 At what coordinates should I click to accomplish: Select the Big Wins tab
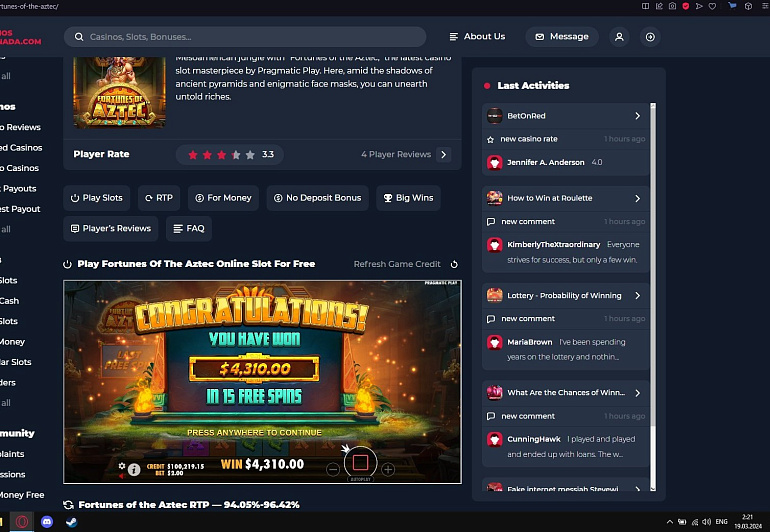coord(408,198)
